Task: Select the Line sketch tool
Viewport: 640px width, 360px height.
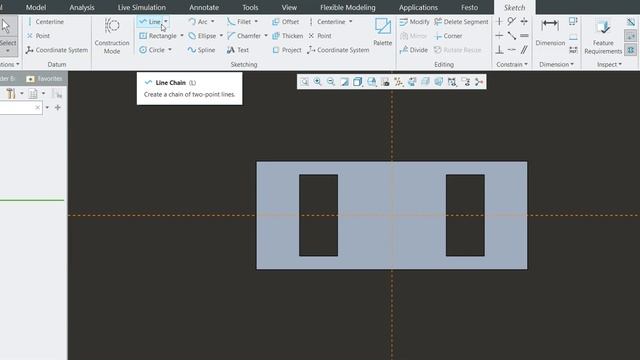Action: coord(150,22)
